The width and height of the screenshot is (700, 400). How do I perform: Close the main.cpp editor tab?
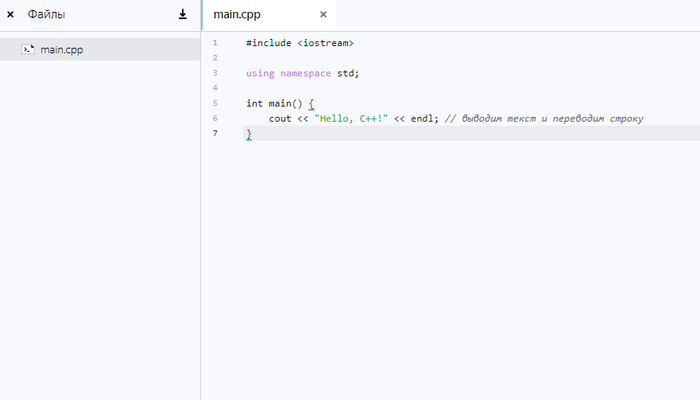point(323,15)
